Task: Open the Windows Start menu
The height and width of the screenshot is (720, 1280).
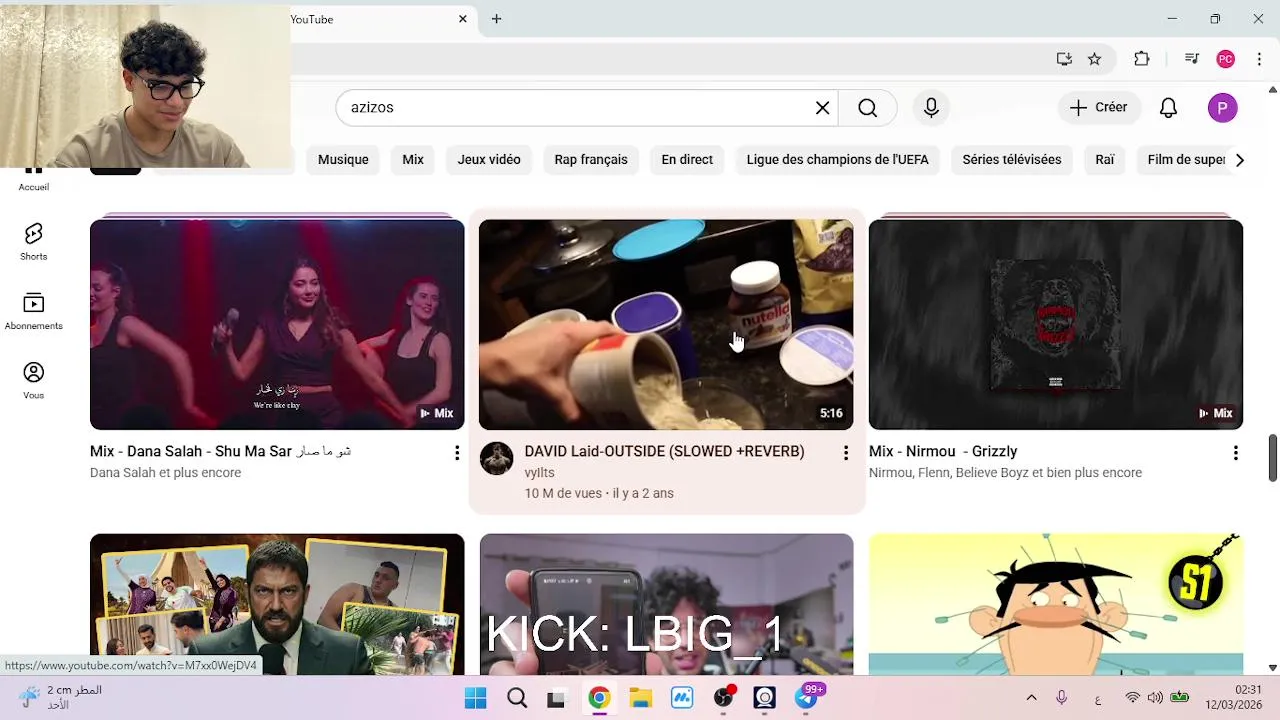Action: 475,698
